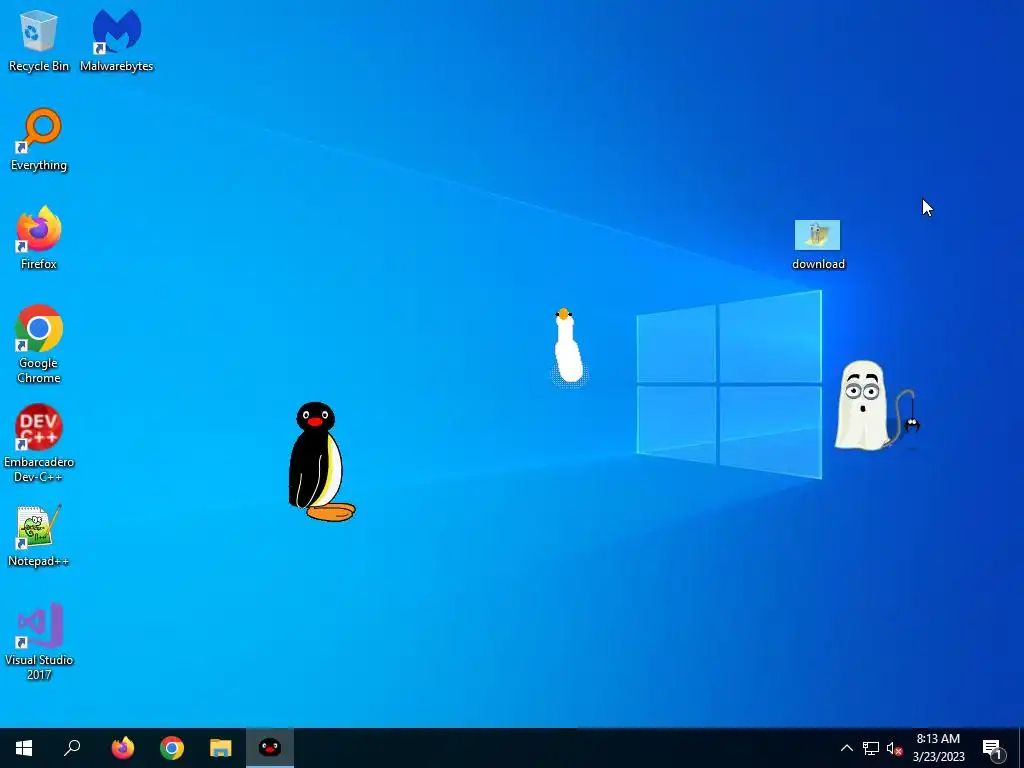1024x768 pixels.
Task: Open Chrome from the taskbar
Action: (x=172, y=748)
